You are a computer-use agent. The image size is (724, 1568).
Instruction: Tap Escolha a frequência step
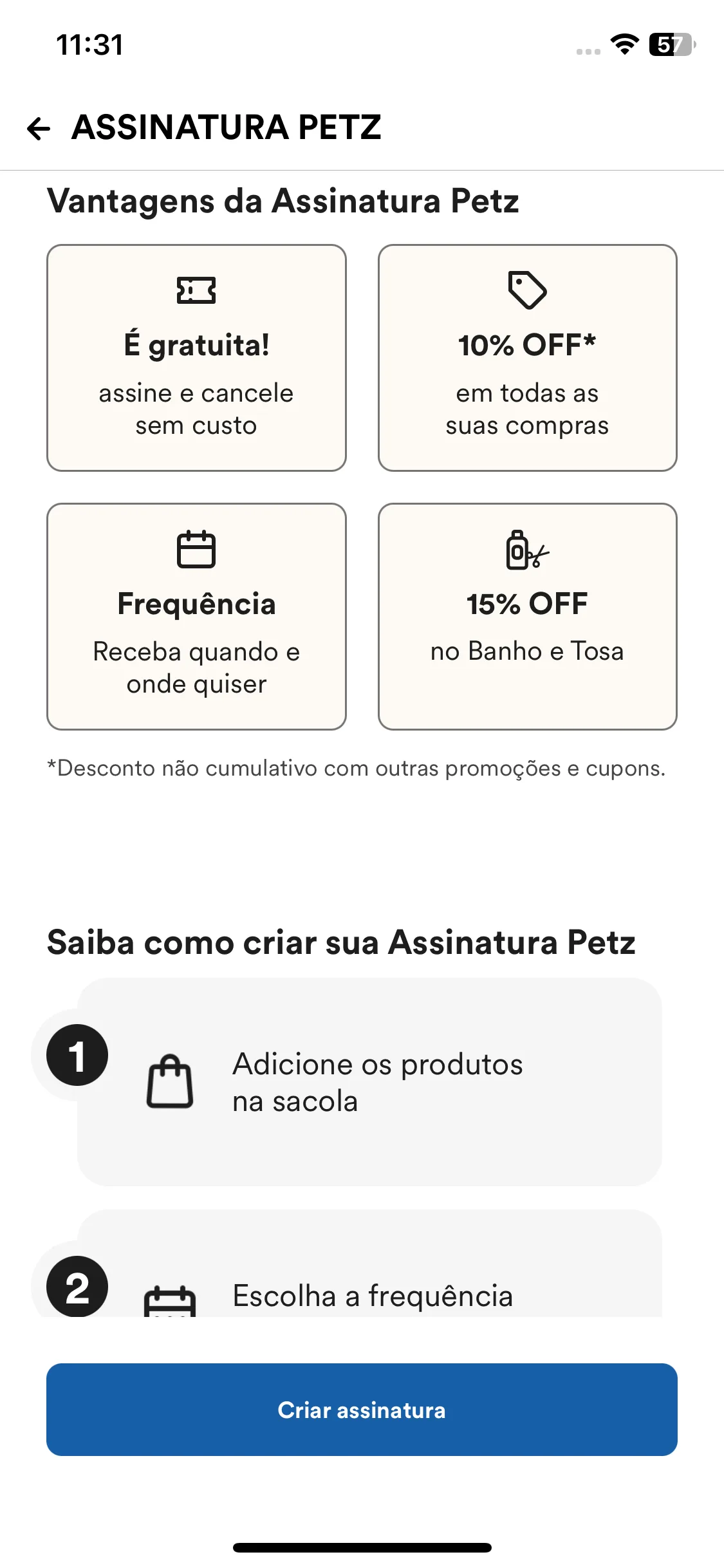click(x=369, y=1263)
